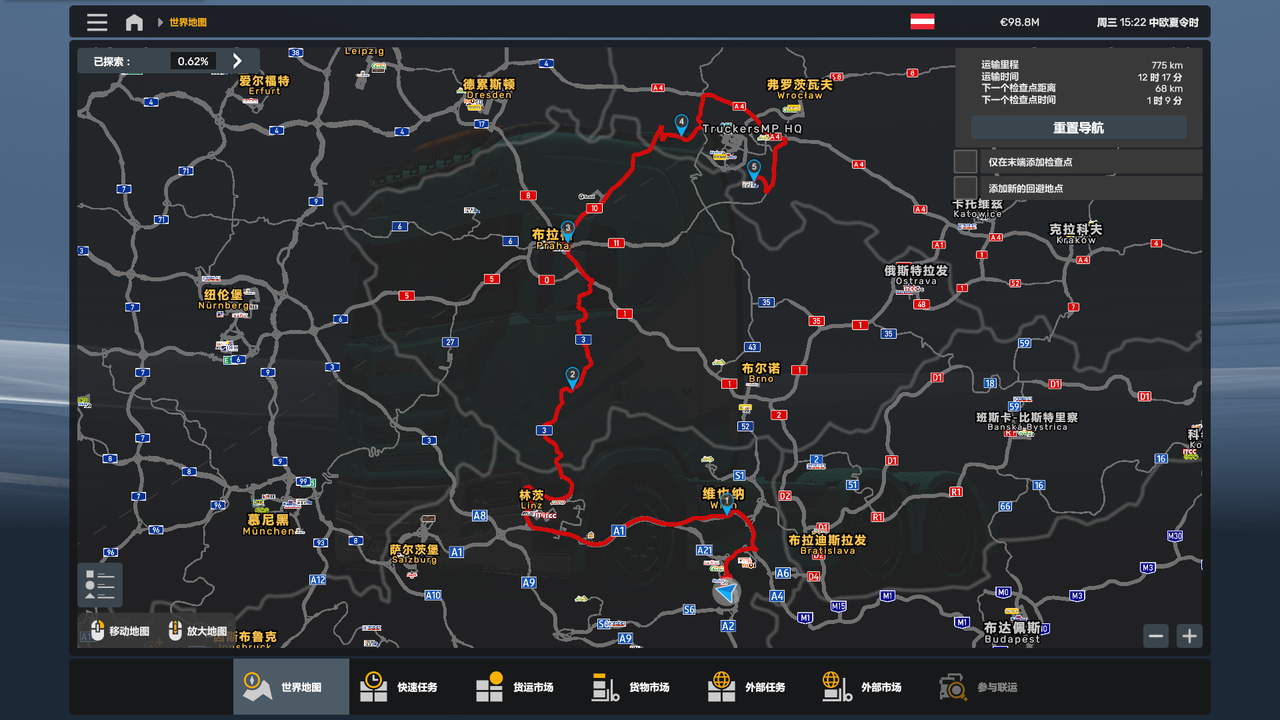Click the 775 km route distance value
This screenshot has width=1280, height=720.
tap(1167, 65)
